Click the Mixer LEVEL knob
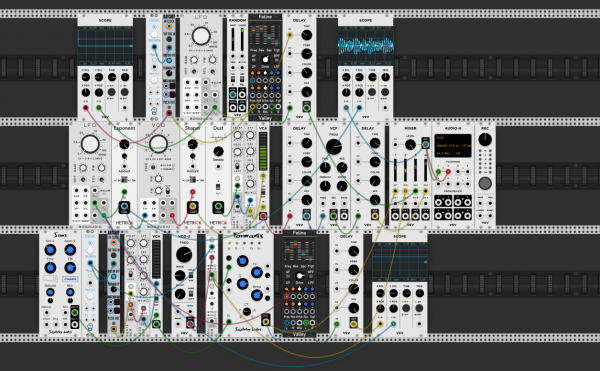Viewport: 600px width, 371px height. [410, 145]
